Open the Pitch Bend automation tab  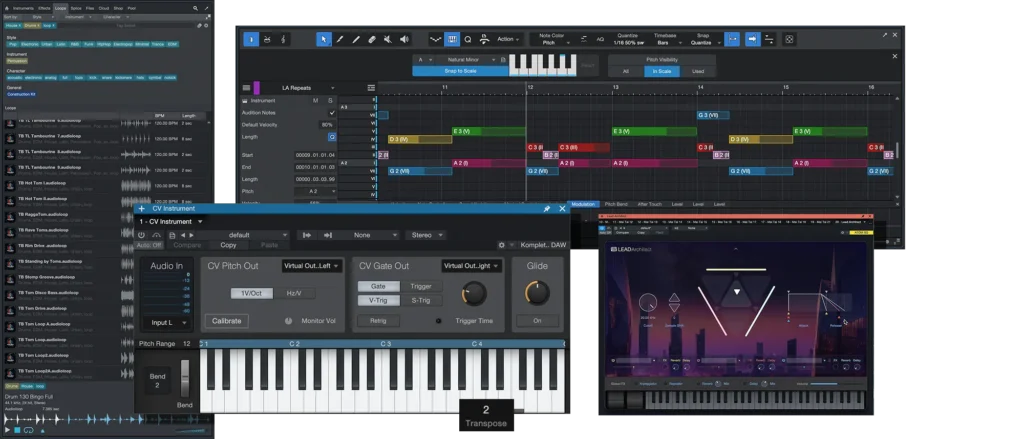pyautogui.click(x=617, y=204)
